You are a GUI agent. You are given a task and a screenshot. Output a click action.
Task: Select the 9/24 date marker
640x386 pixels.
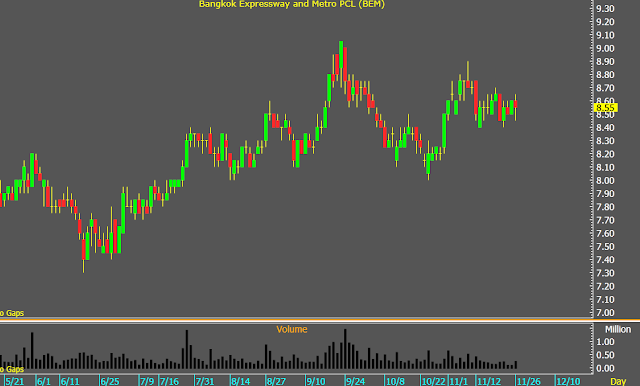click(356, 382)
